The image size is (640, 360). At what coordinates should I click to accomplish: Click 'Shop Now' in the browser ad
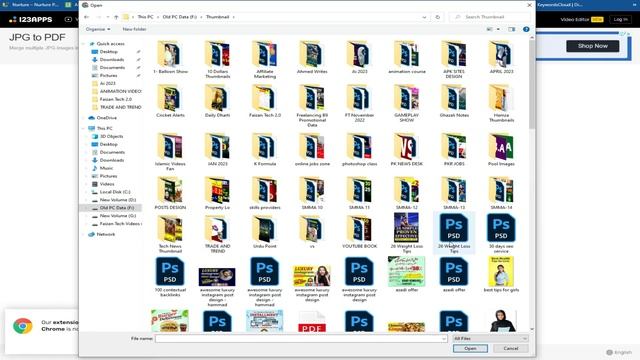click(593, 46)
